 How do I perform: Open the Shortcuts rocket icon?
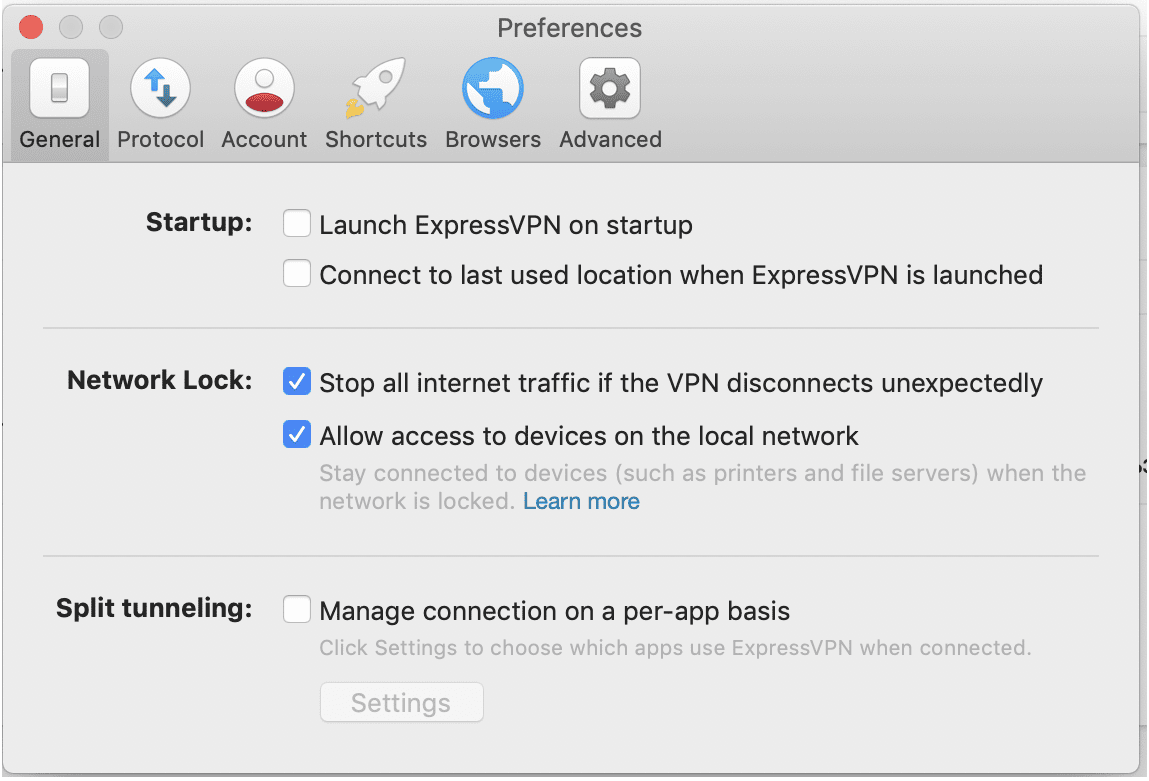pos(375,89)
